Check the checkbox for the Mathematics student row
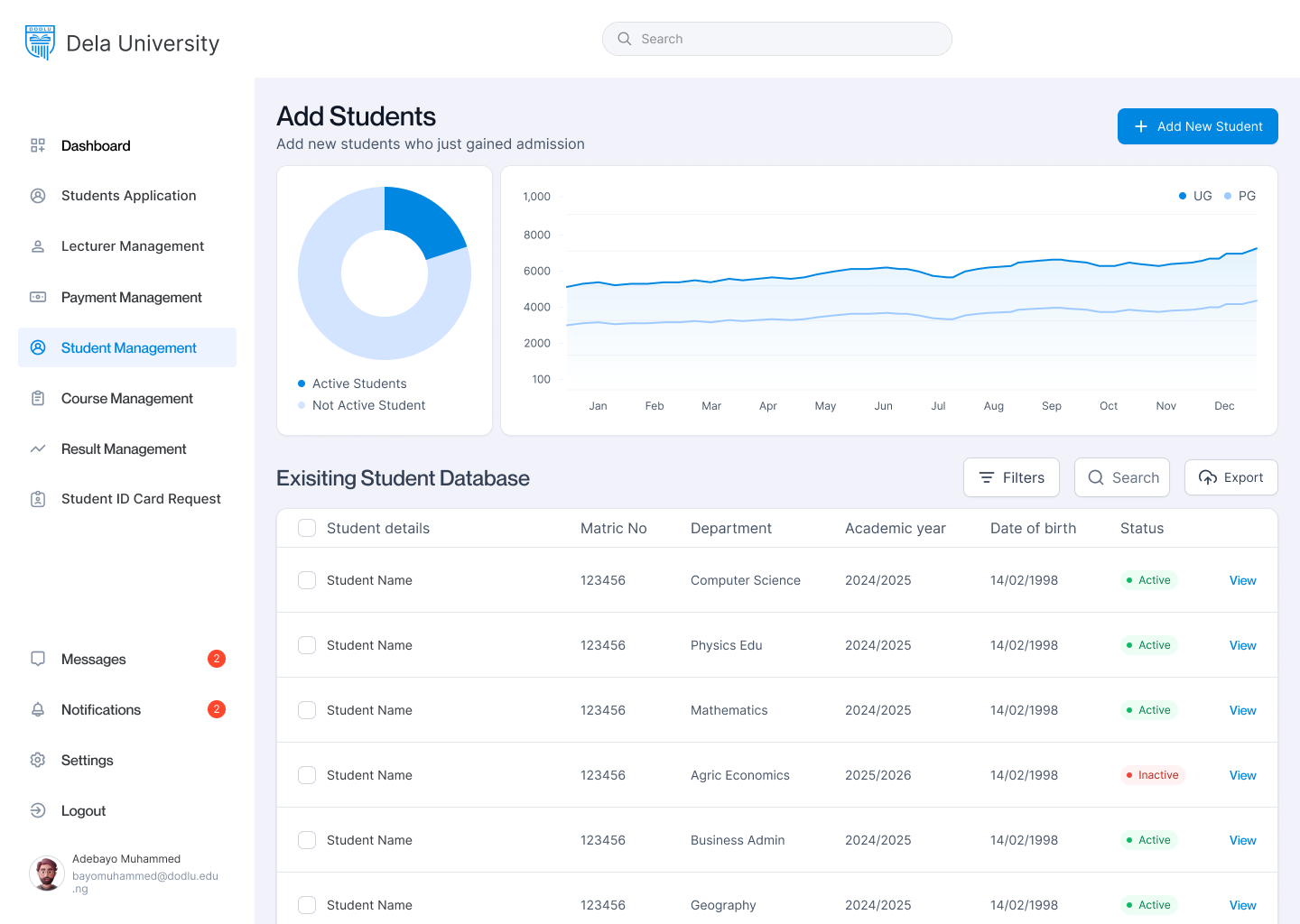 point(307,710)
